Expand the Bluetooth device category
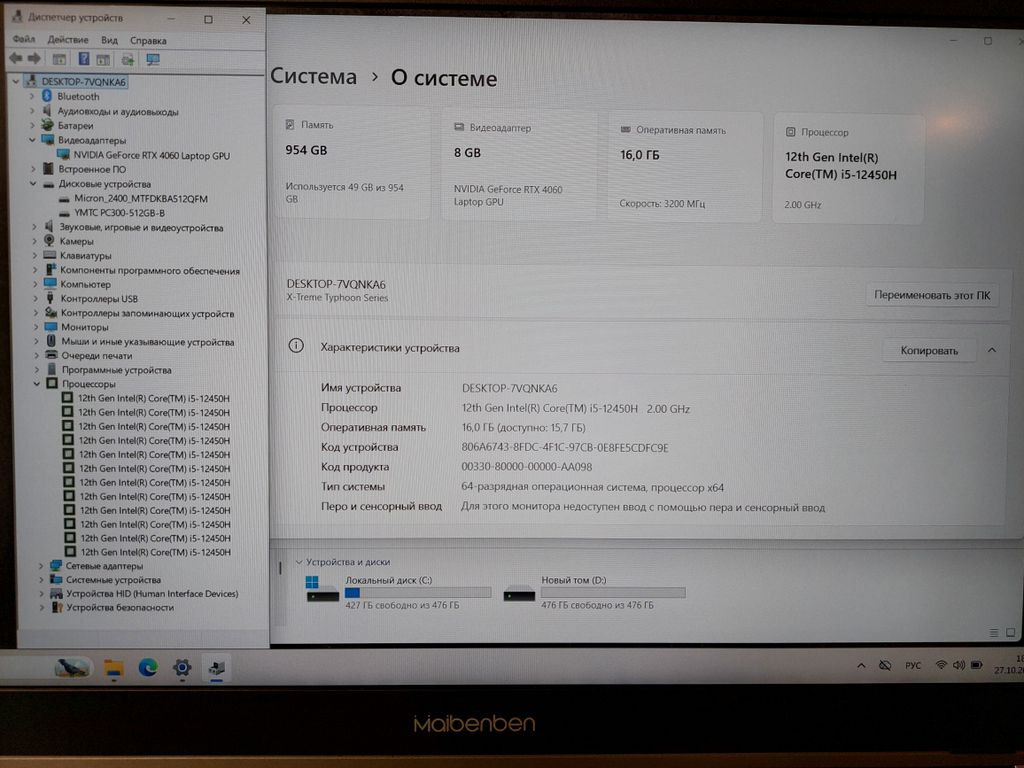This screenshot has width=1024, height=768. tap(33, 97)
